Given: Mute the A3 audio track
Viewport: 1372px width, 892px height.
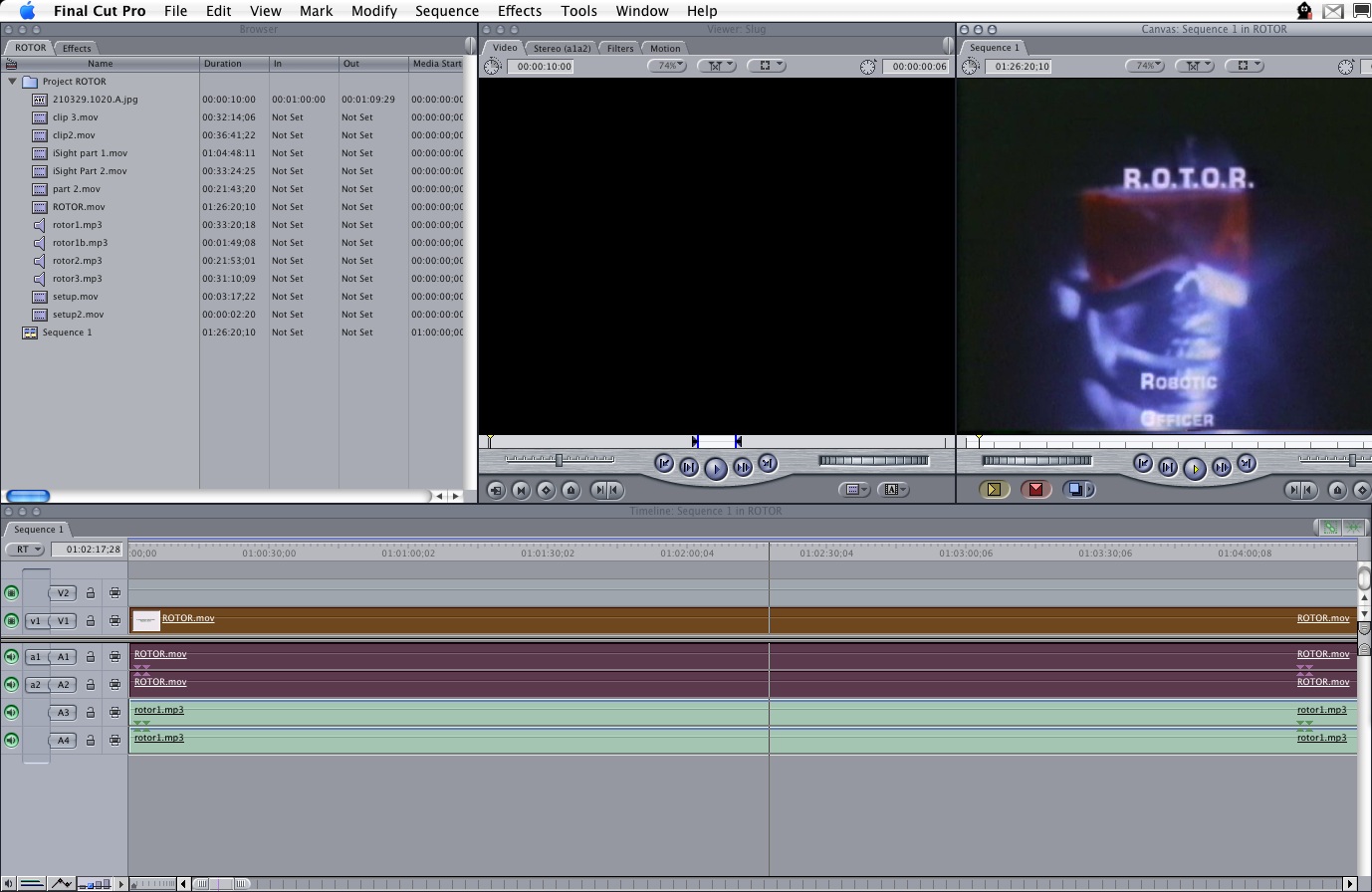Looking at the screenshot, I should point(11,713).
